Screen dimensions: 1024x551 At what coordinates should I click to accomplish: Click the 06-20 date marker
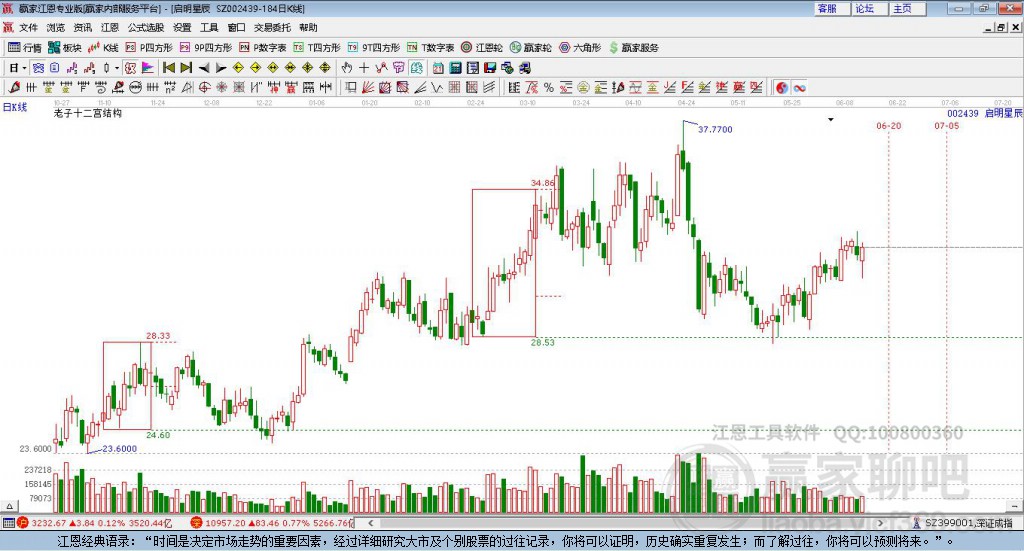coord(888,125)
